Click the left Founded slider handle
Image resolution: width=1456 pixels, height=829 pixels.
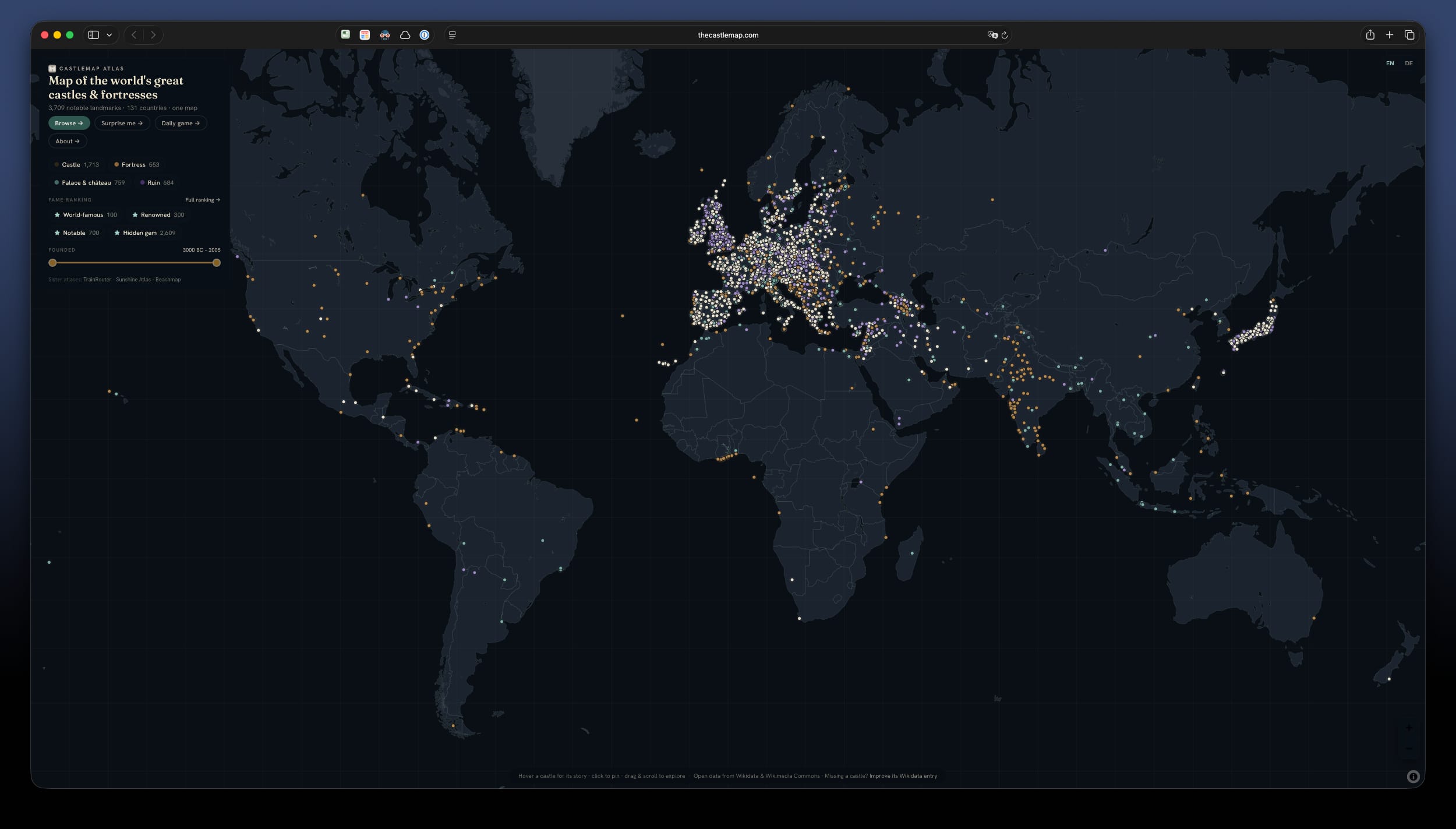tap(52, 263)
